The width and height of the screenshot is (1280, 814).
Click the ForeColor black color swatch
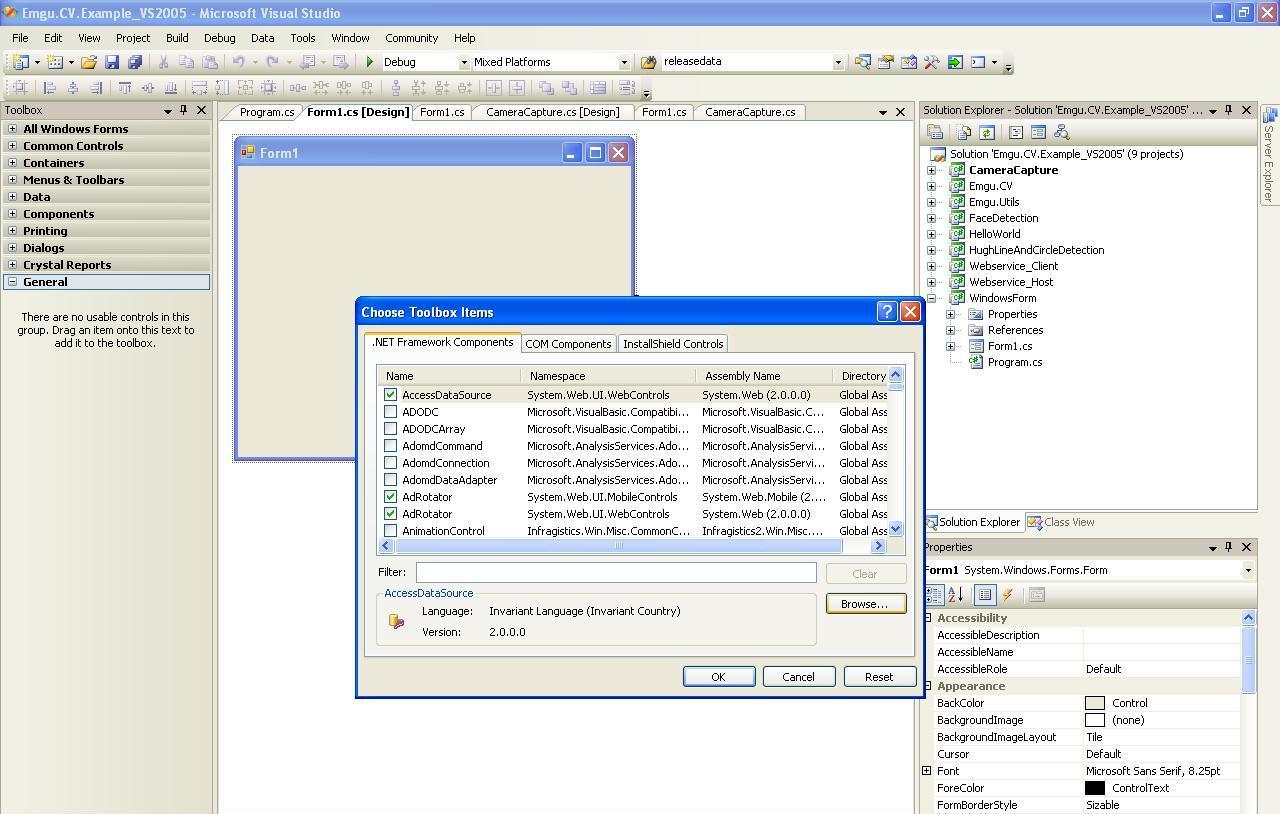1095,788
